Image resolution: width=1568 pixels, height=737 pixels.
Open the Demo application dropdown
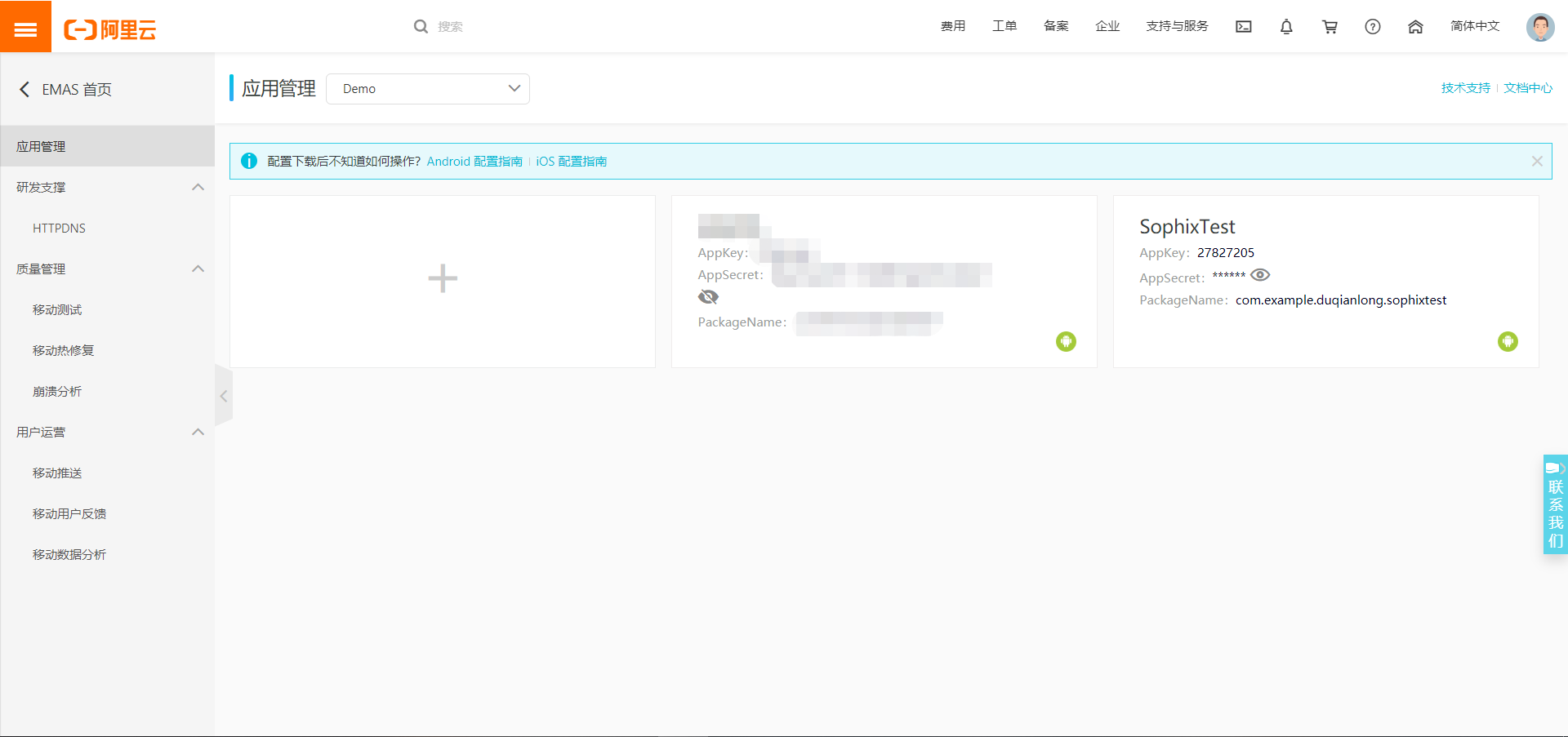[x=428, y=88]
